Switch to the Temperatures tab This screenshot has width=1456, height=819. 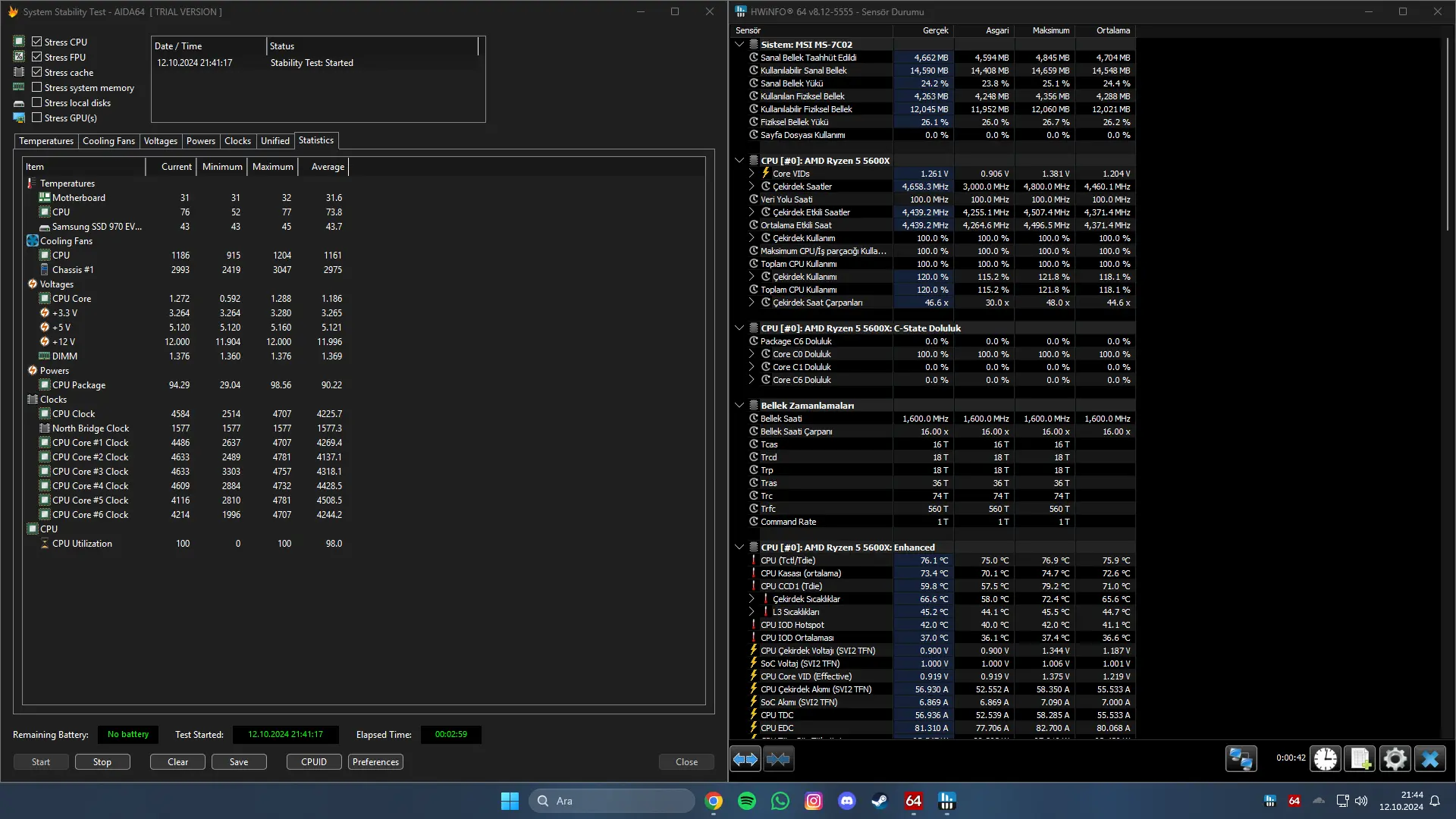[x=46, y=141]
